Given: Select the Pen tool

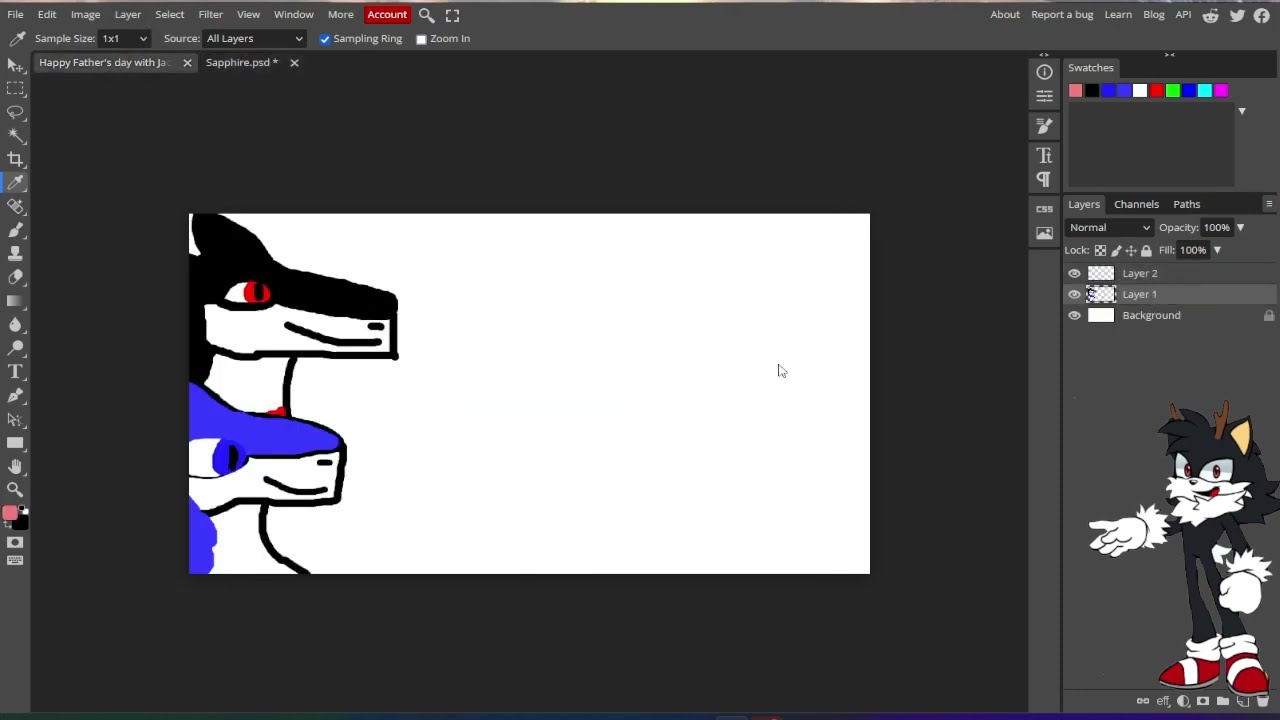Looking at the screenshot, I should [15, 395].
